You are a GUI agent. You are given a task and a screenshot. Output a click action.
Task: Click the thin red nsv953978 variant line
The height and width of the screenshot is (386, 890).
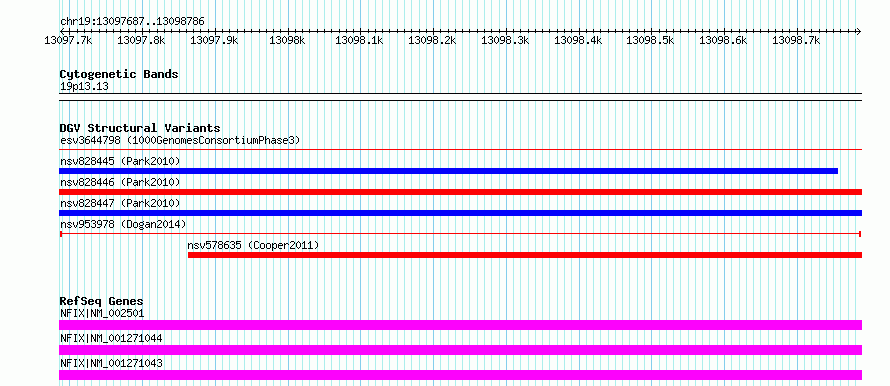(x=460, y=234)
